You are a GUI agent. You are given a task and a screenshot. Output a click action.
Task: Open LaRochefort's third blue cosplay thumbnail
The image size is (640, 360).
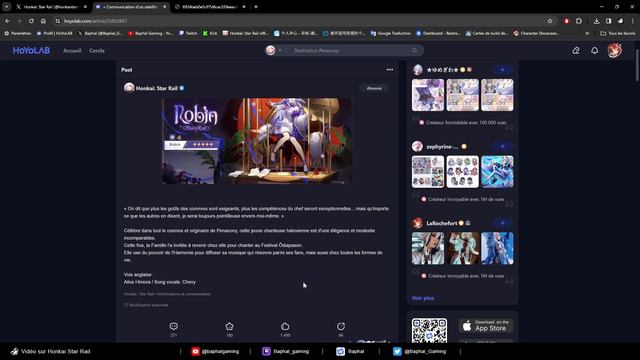point(497,248)
